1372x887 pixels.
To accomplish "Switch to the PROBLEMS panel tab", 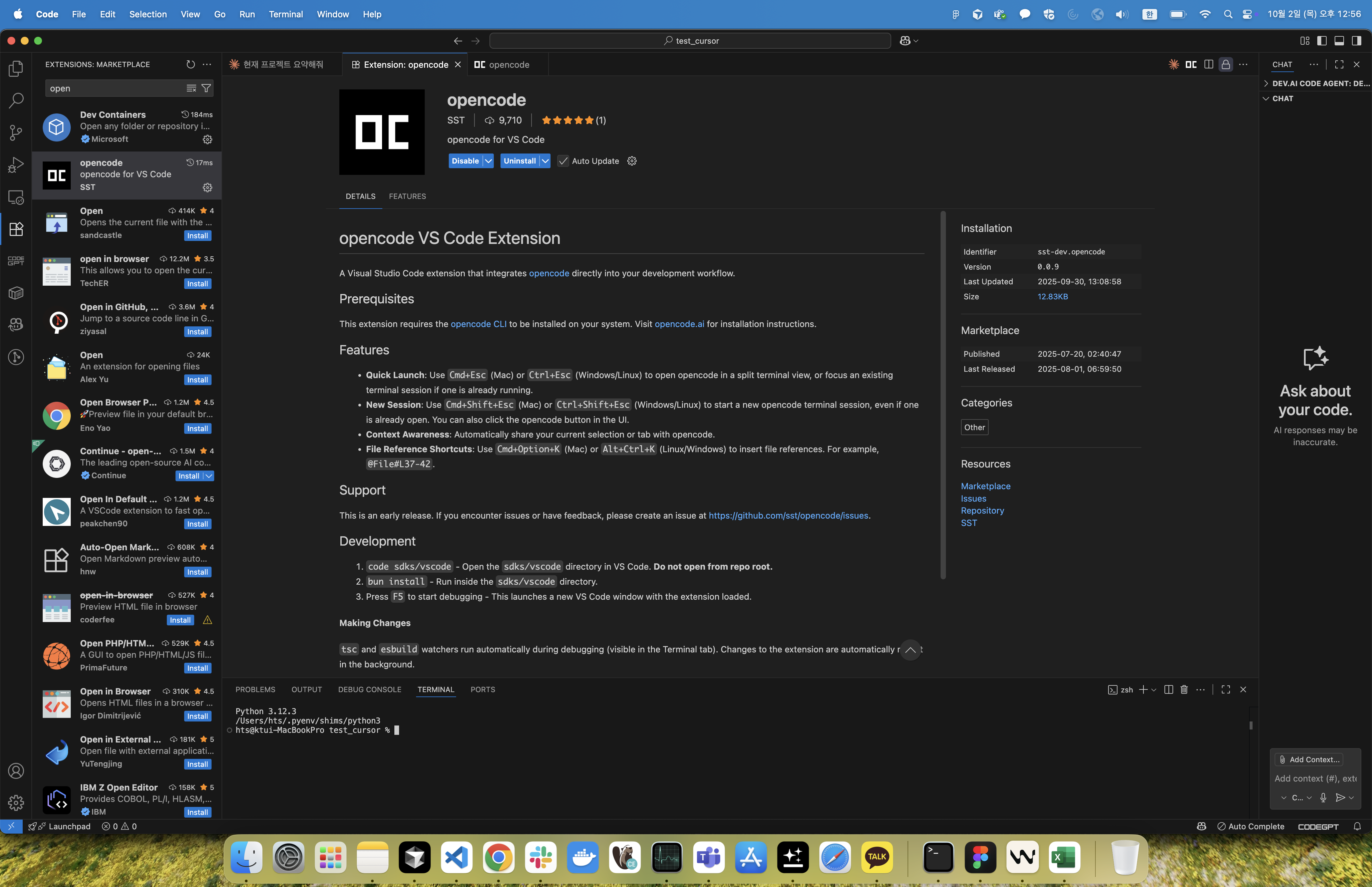I will pyautogui.click(x=256, y=689).
